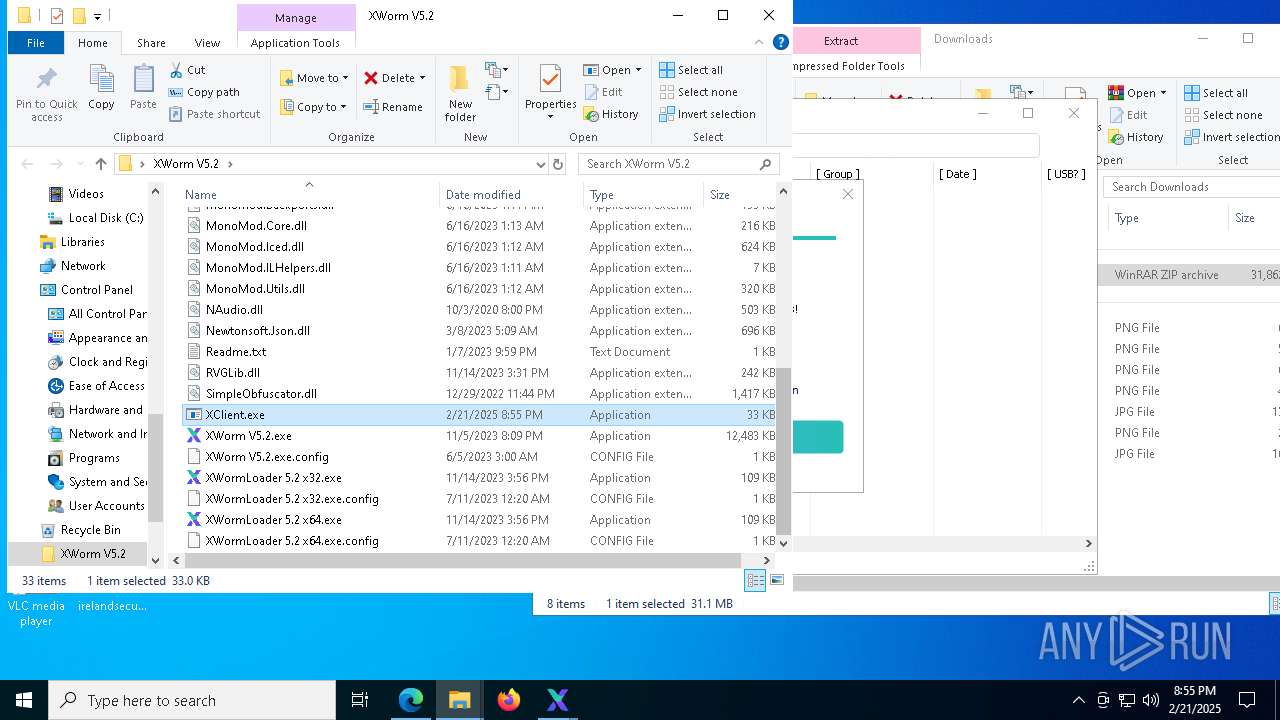Viewport: 1280px width, 720px height.
Task: Go up one folder level
Action: click(101, 164)
